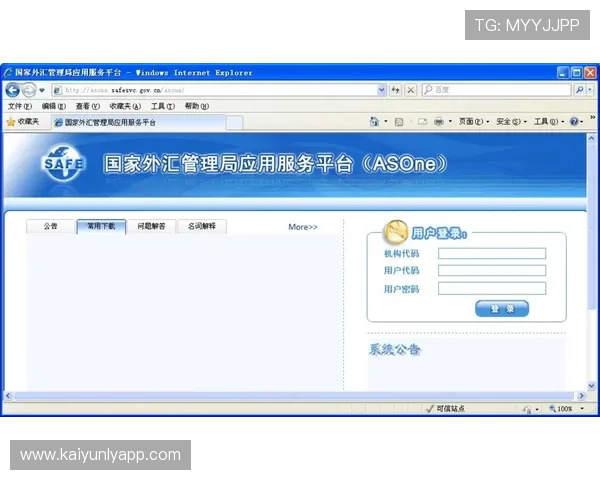Switch to the 名词解释 tab
The width and height of the screenshot is (600, 480).
[x=202, y=226]
